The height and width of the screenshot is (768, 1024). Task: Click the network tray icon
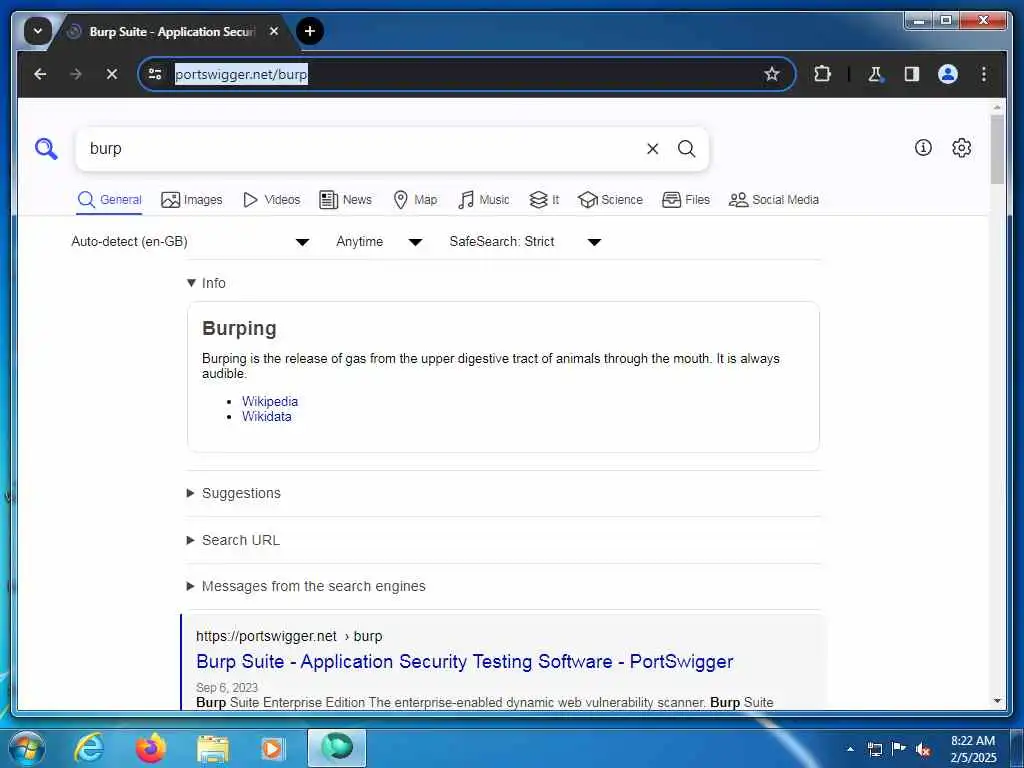(874, 749)
